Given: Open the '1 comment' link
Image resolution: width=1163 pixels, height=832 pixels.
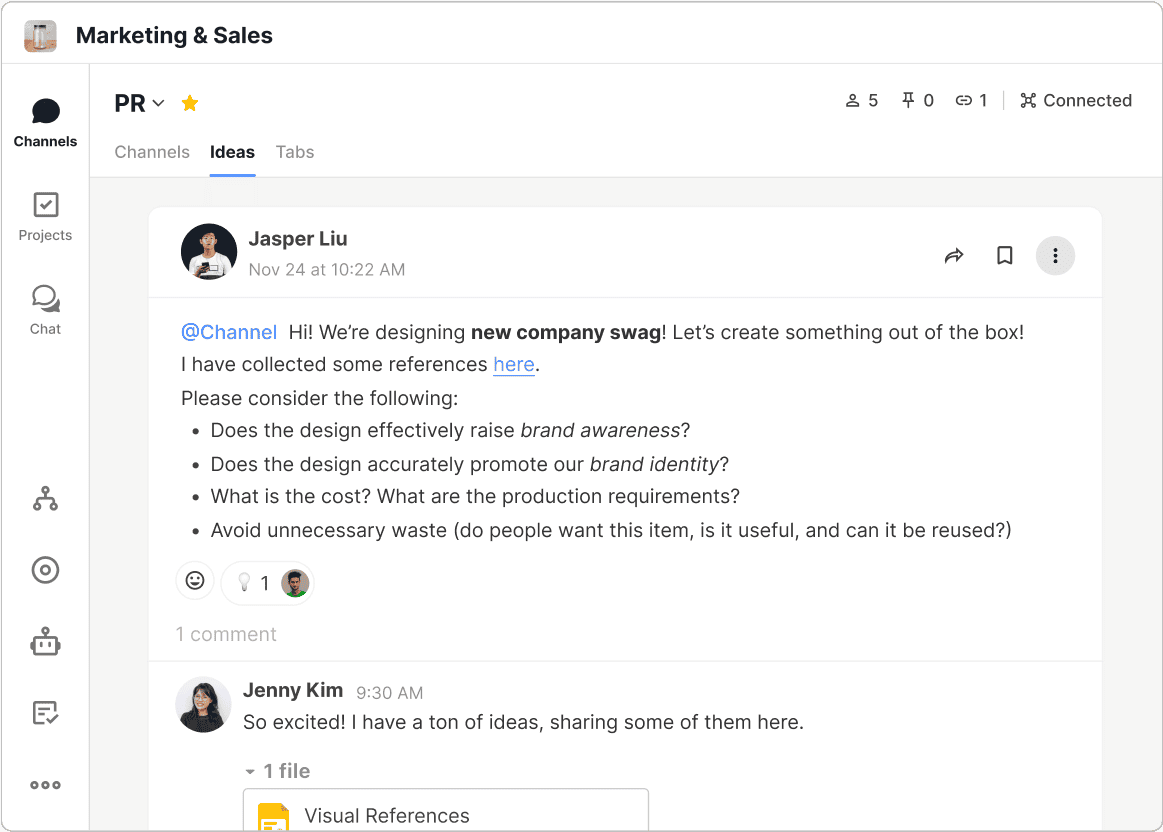Looking at the screenshot, I should 226,635.
